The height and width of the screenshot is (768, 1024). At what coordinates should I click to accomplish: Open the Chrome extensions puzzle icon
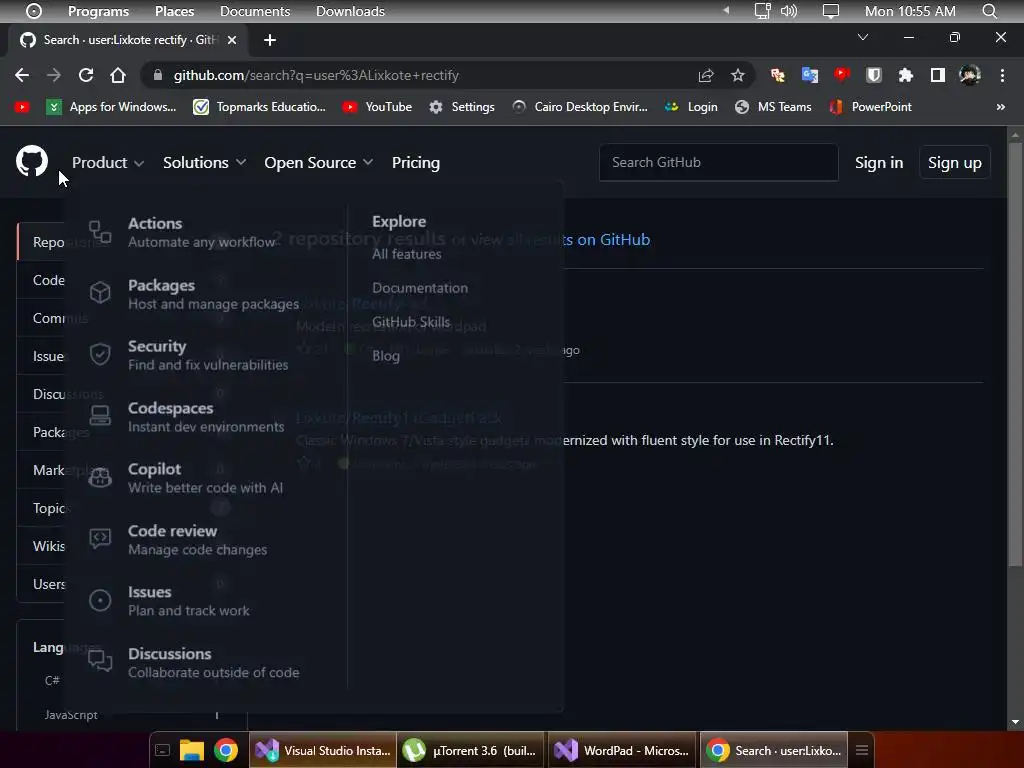pos(905,75)
